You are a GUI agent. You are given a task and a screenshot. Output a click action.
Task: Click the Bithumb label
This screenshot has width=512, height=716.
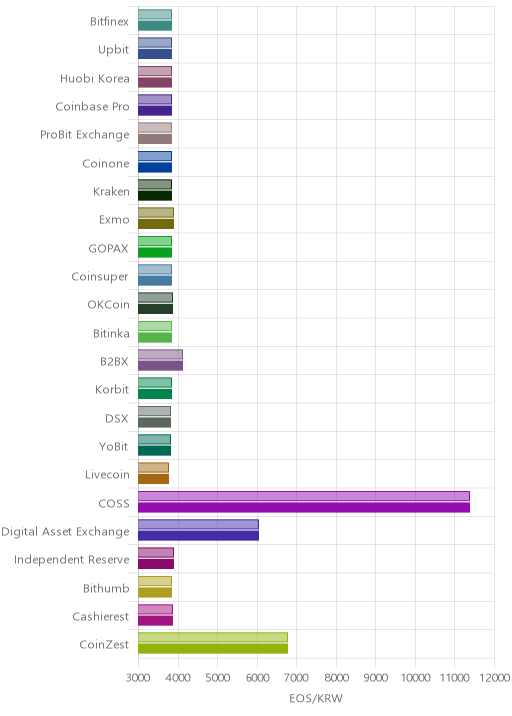coord(106,588)
